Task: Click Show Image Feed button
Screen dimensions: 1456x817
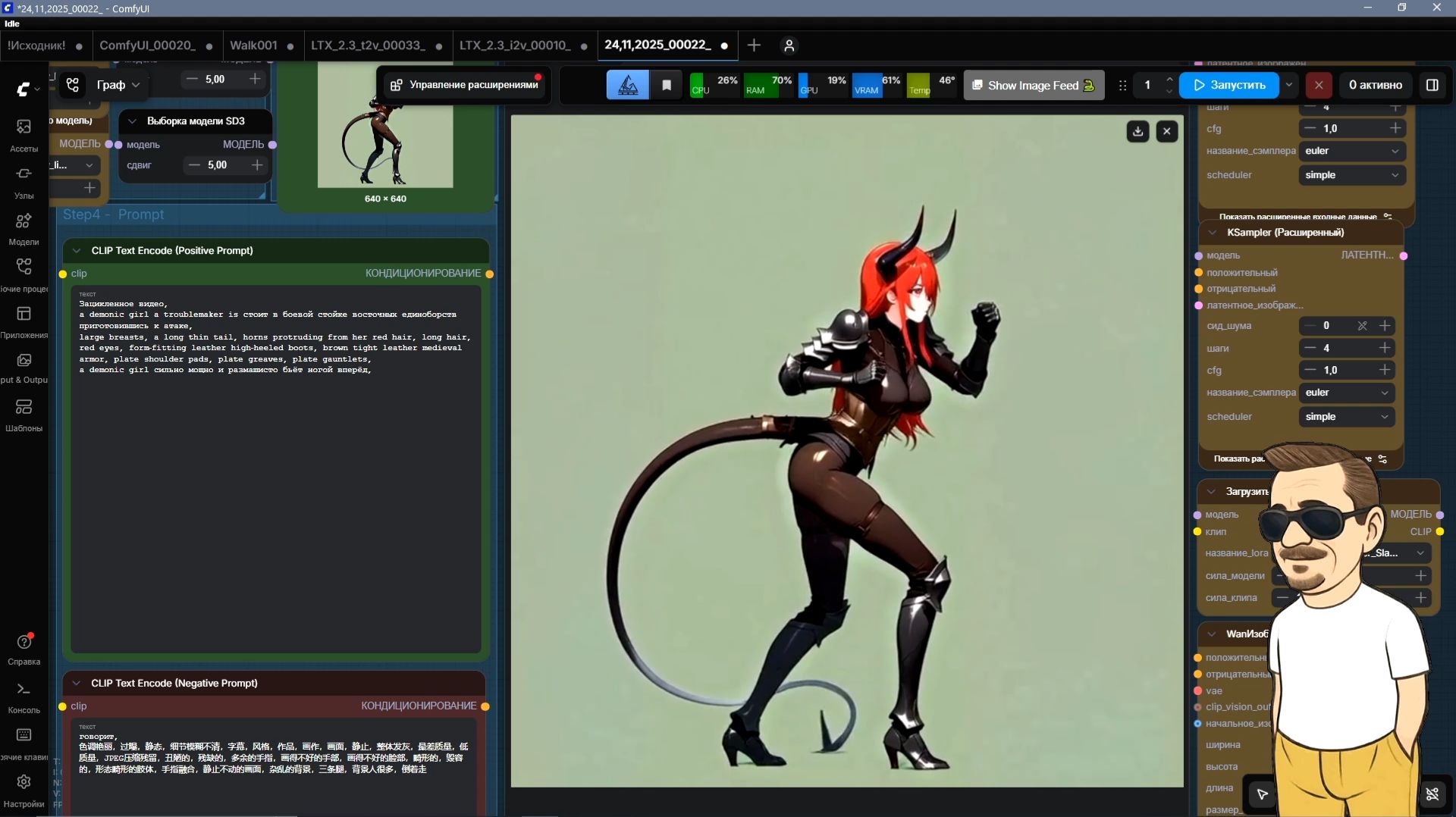Action: pos(1034,85)
